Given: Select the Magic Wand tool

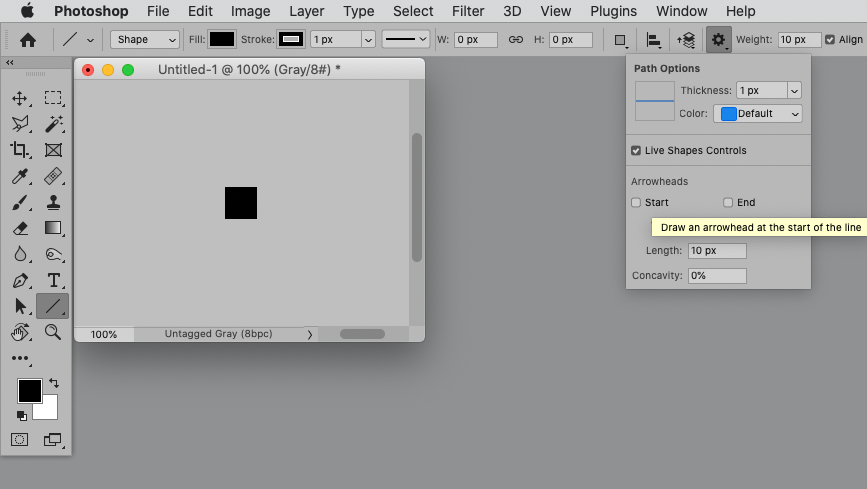Looking at the screenshot, I should point(53,124).
